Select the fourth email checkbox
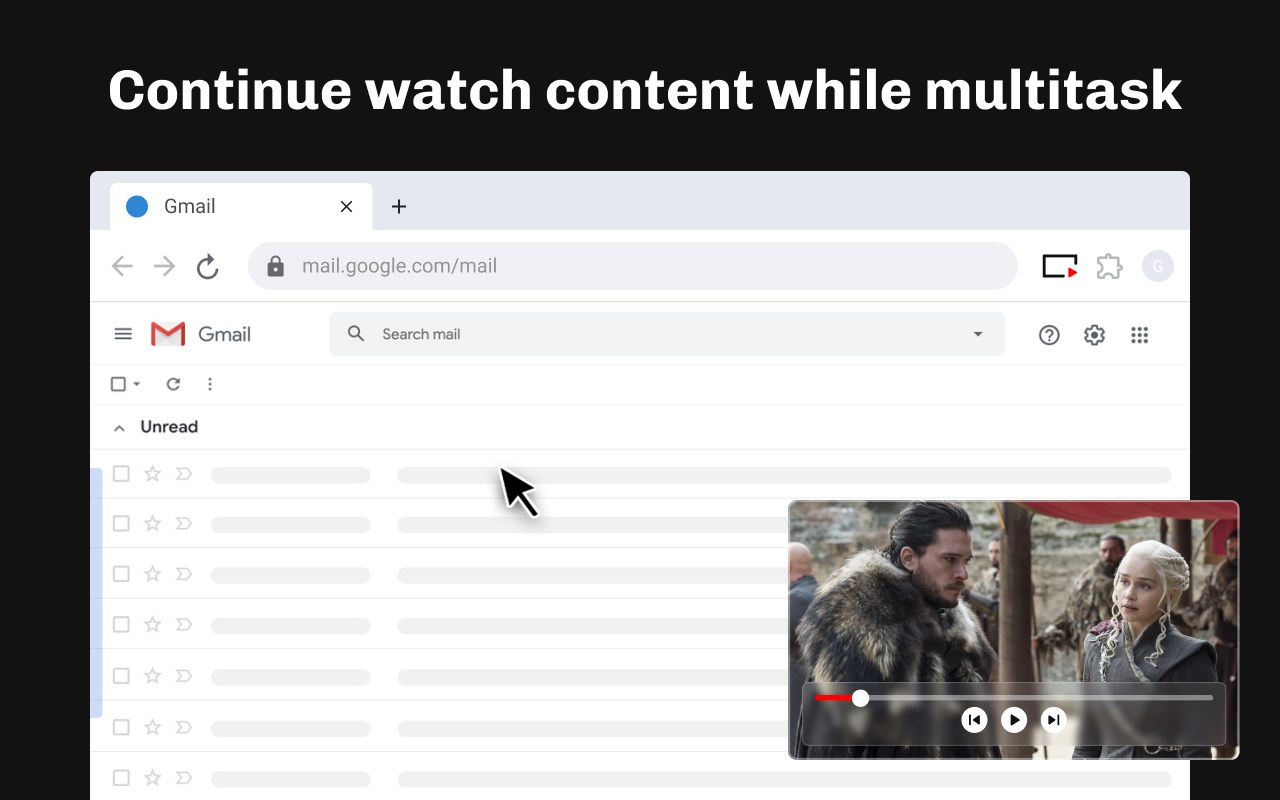The image size is (1280, 800). click(x=121, y=625)
